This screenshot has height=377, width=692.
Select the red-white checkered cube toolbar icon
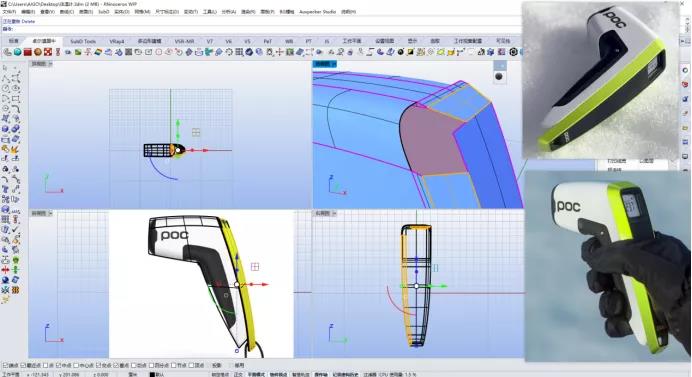48,52
